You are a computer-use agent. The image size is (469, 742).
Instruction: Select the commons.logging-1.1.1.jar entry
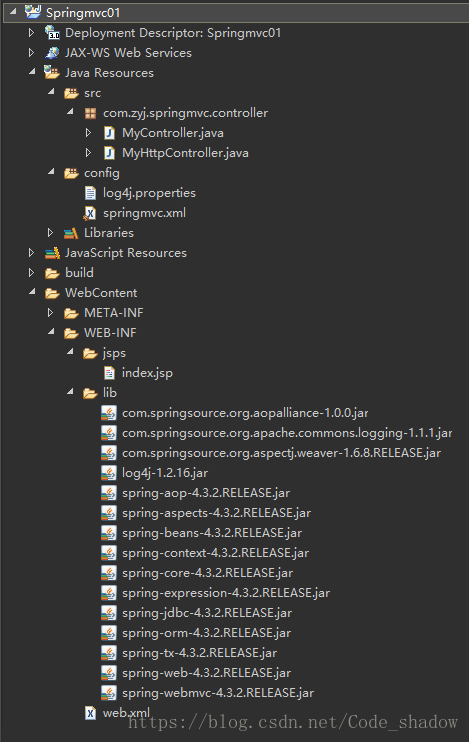287,433
